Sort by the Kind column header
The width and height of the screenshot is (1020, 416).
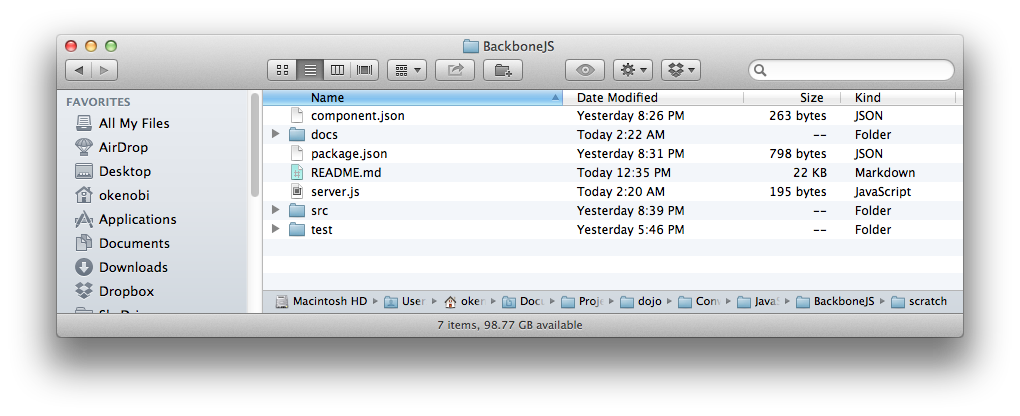(898, 98)
